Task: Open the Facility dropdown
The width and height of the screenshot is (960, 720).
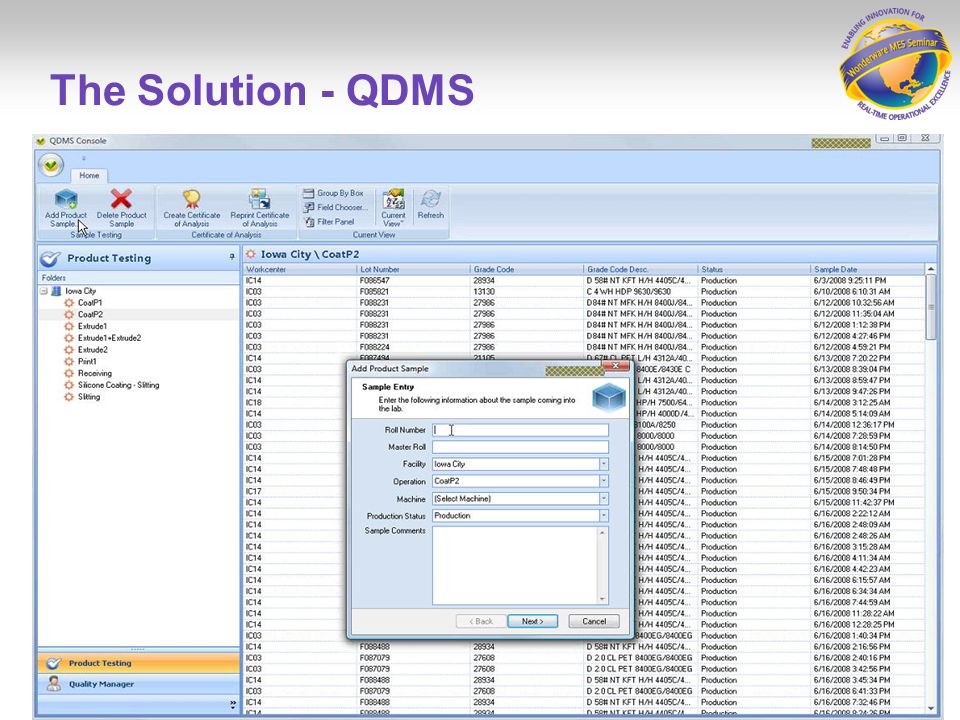Action: pos(604,464)
